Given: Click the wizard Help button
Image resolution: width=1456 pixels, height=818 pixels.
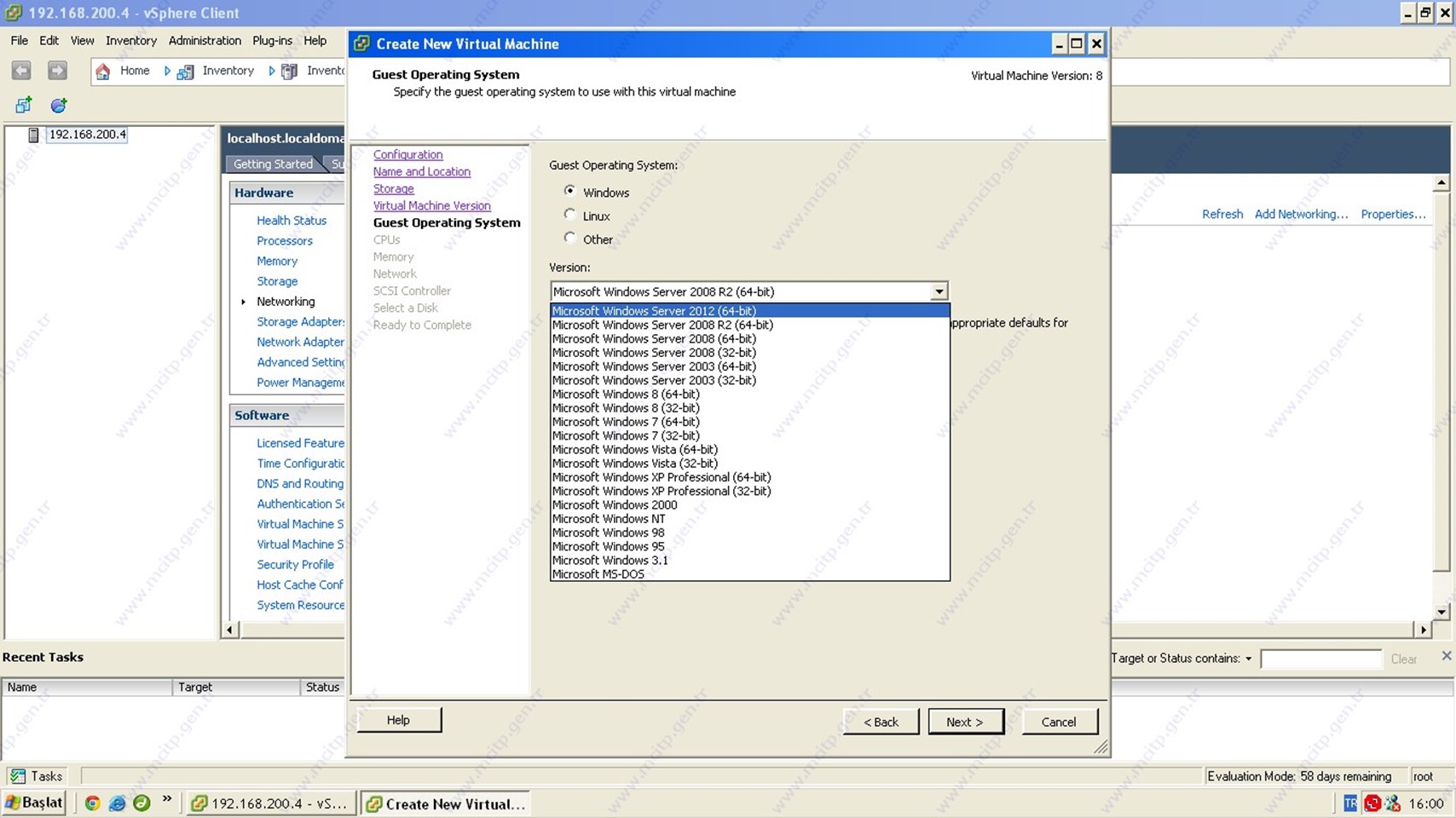Looking at the screenshot, I should pyautogui.click(x=399, y=720).
